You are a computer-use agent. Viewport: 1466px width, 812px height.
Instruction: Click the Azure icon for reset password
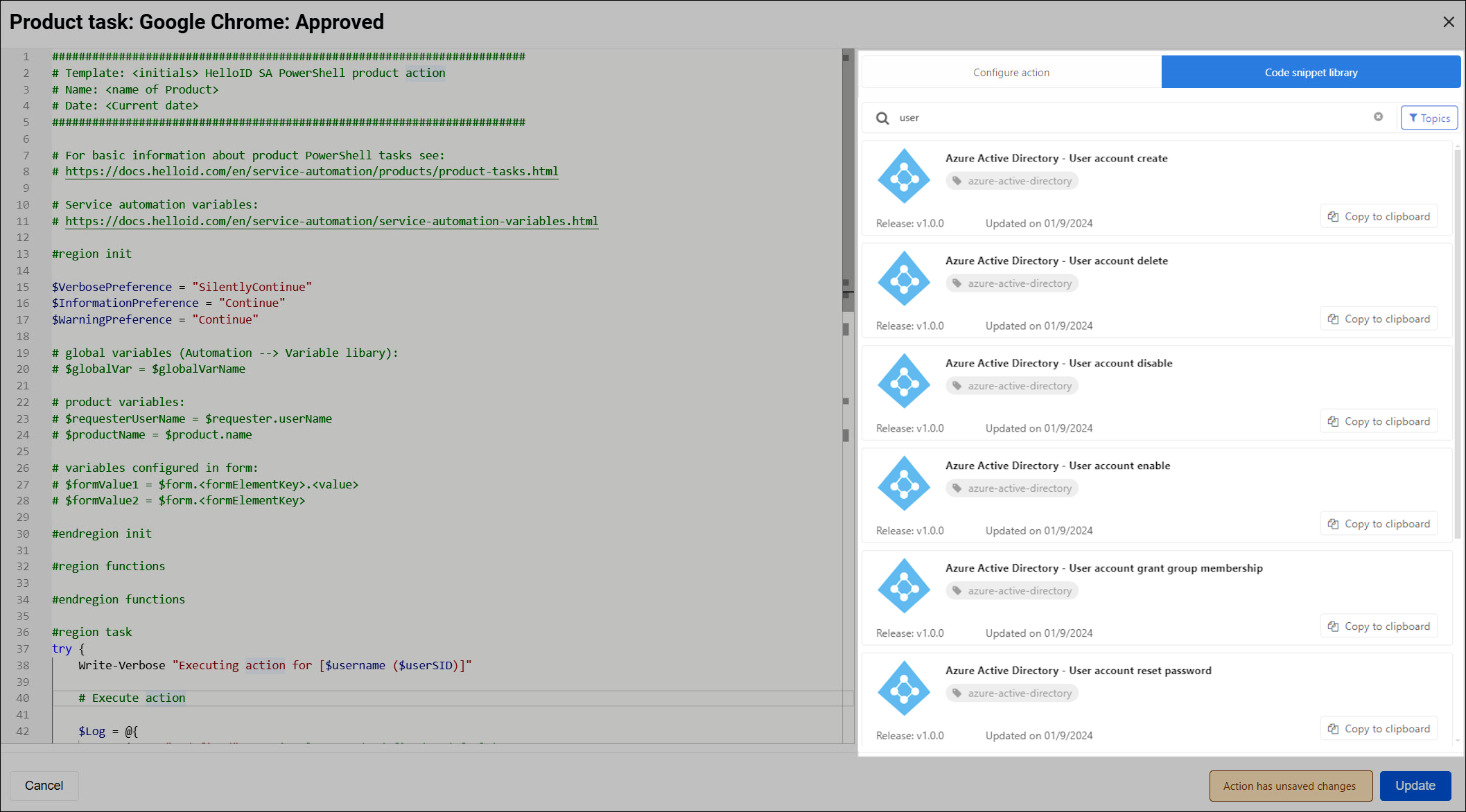[904, 689]
